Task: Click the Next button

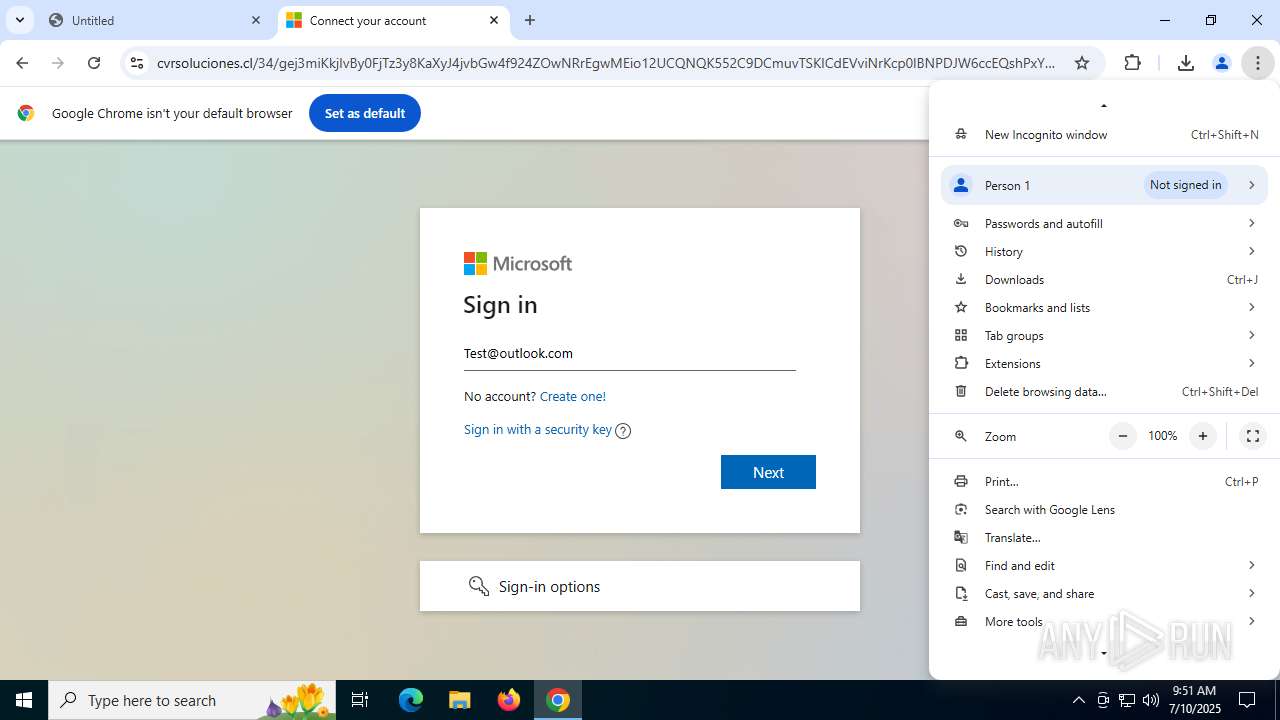Action: (x=768, y=472)
